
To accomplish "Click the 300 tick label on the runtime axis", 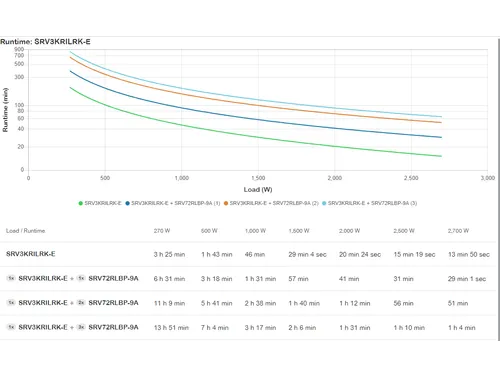I will click(19, 77).
